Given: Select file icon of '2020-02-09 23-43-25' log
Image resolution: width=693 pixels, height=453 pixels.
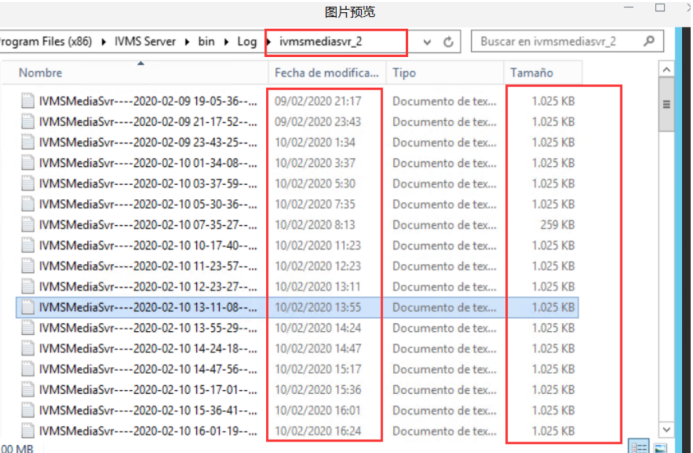Looking at the screenshot, I should [28, 142].
